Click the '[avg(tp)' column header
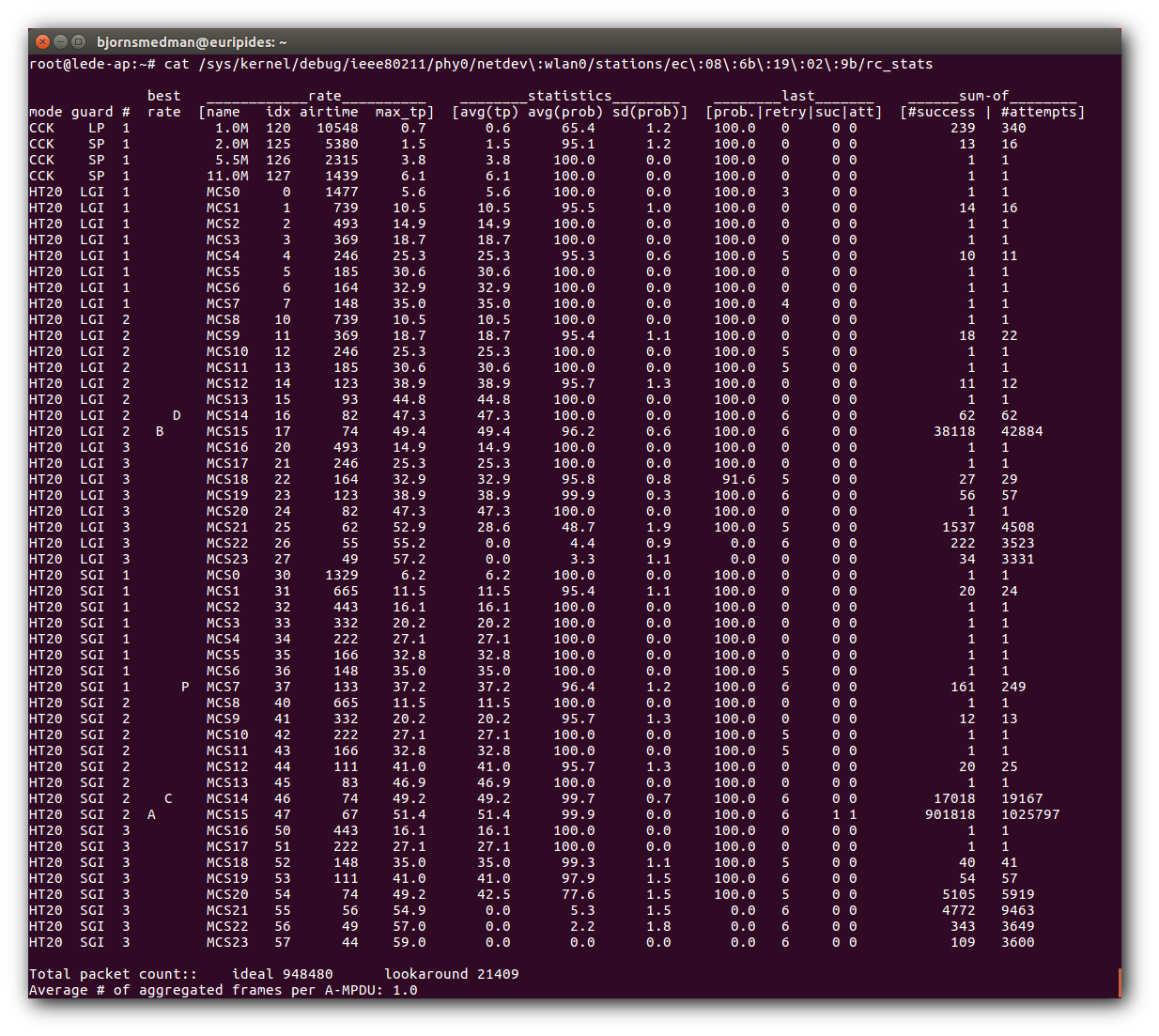The image size is (1159, 1036). click(486, 112)
